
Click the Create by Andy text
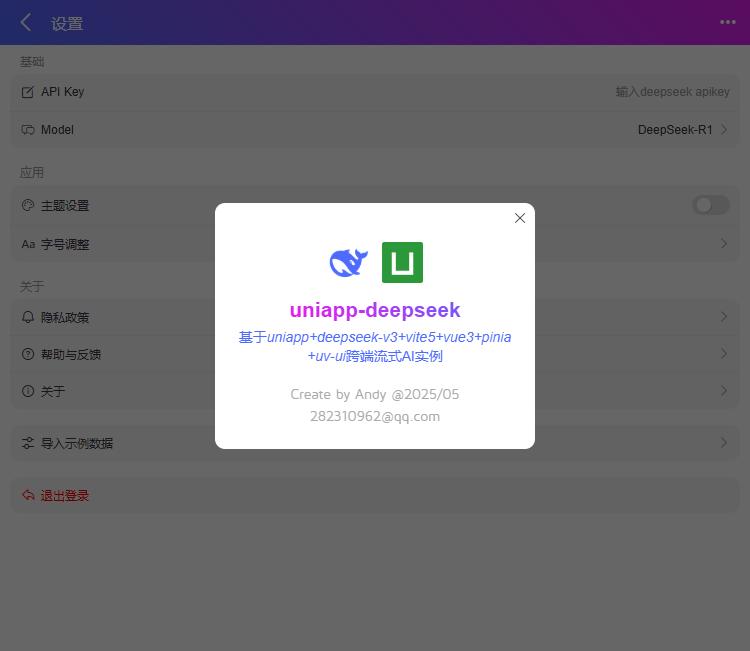[375, 394]
